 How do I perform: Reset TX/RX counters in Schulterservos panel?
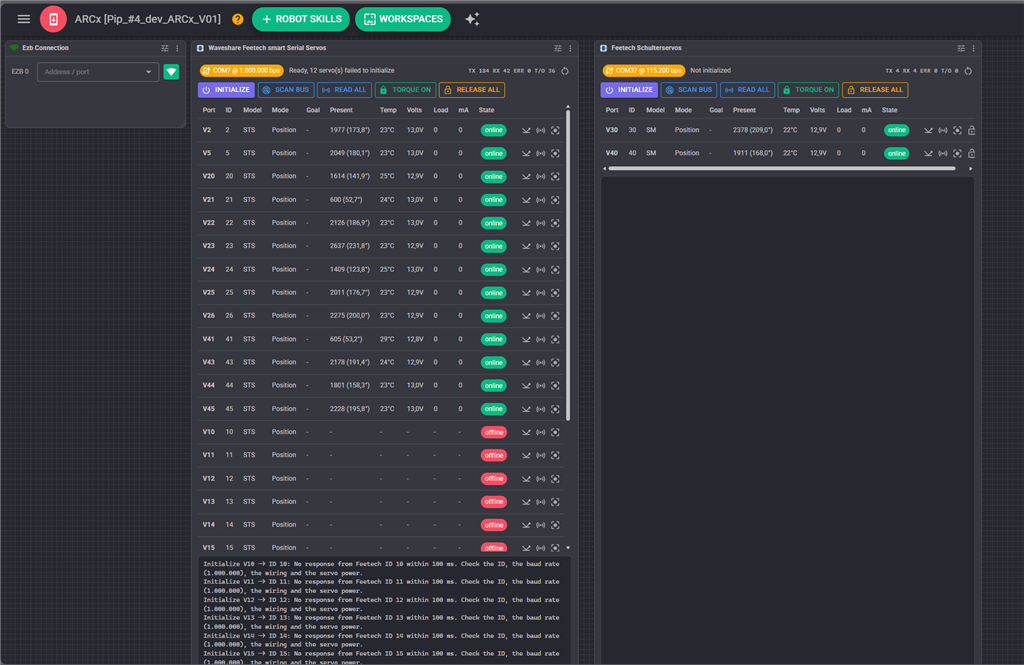(x=968, y=71)
